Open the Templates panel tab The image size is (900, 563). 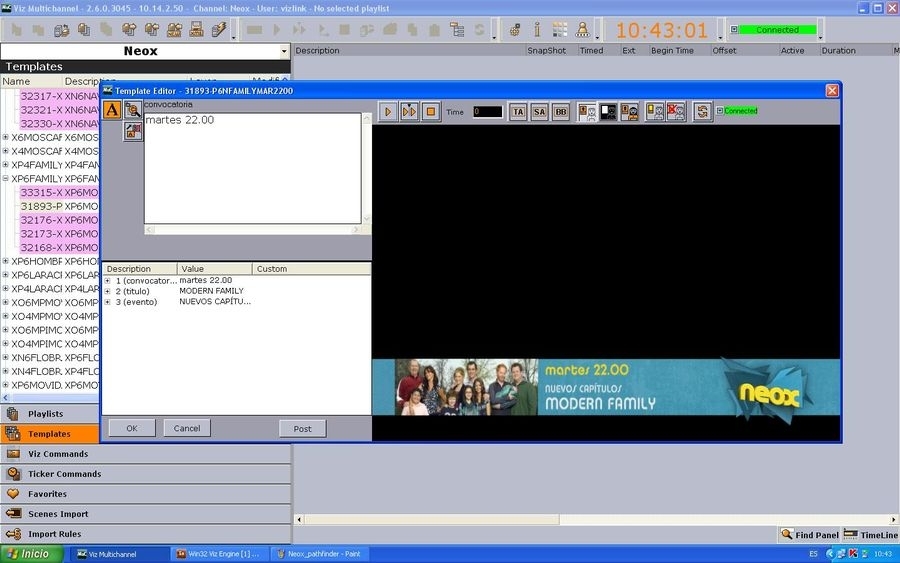(51, 434)
